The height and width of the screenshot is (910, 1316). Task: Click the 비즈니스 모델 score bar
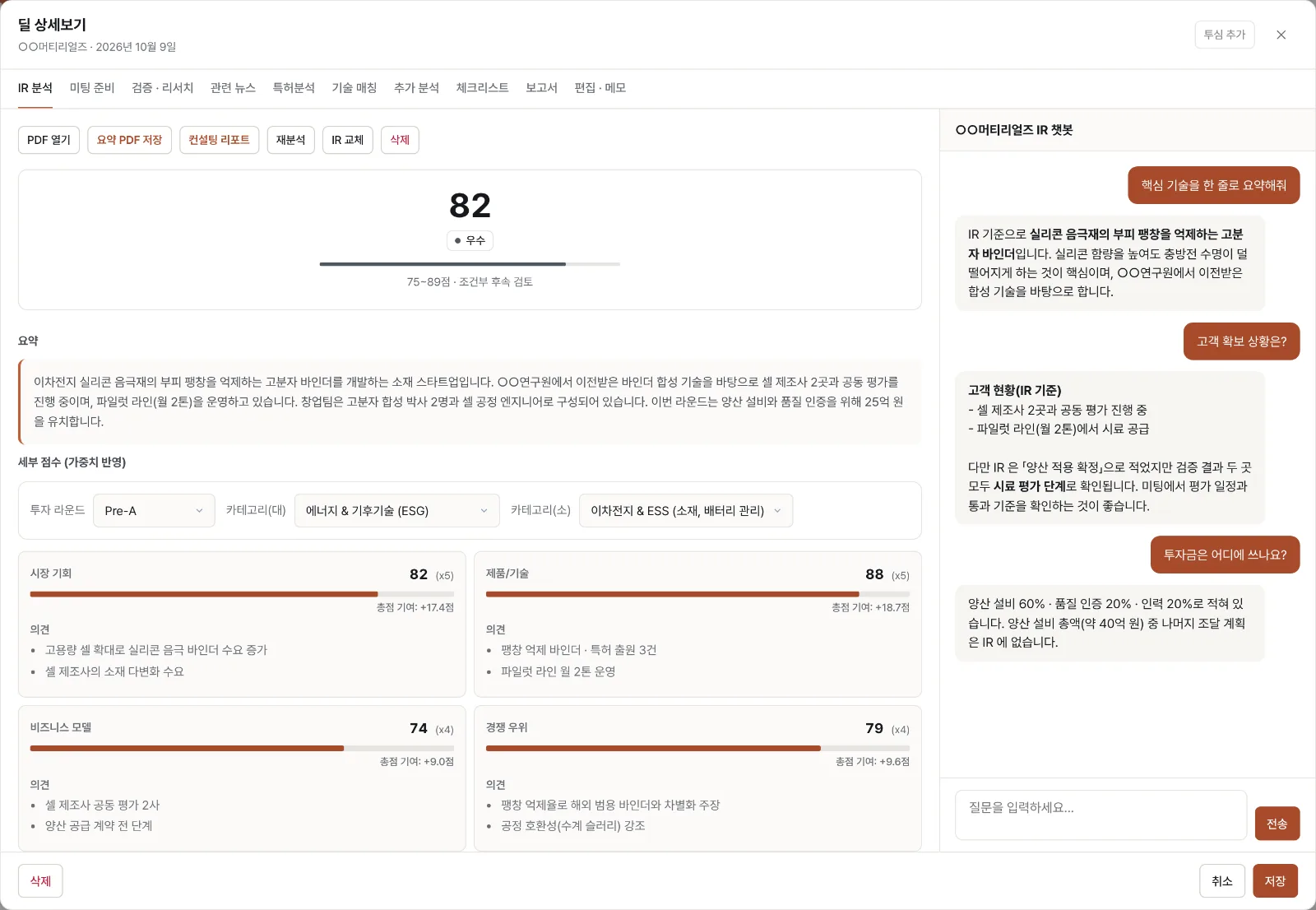pos(242,748)
